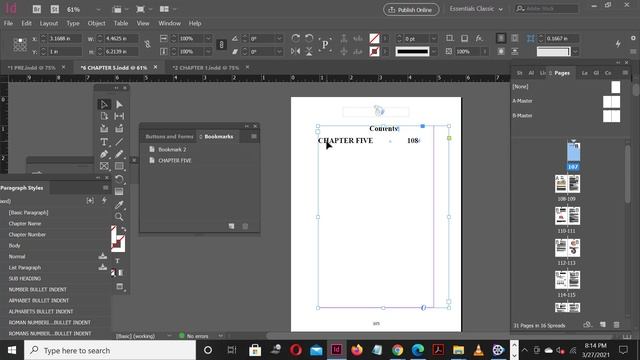Click the fill color swatch in Control panel
Screen dimensions: 640x360
click(374, 38)
